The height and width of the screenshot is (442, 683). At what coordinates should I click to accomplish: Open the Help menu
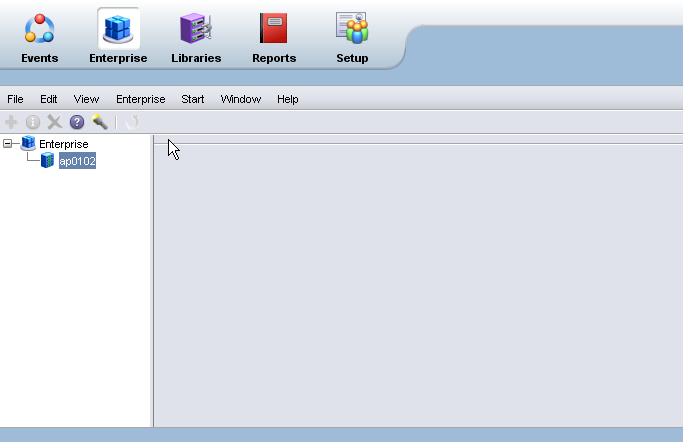(x=287, y=99)
